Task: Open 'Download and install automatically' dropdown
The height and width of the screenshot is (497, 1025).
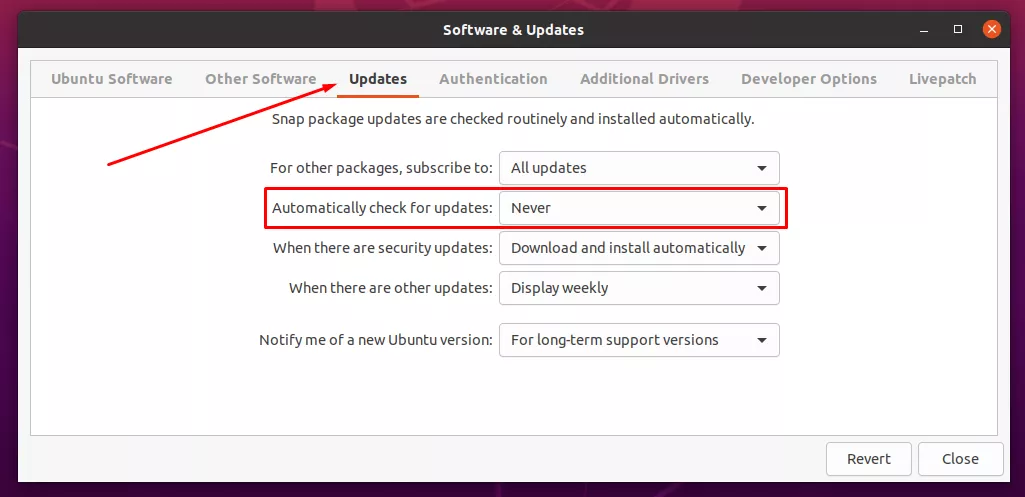Action: 639,248
